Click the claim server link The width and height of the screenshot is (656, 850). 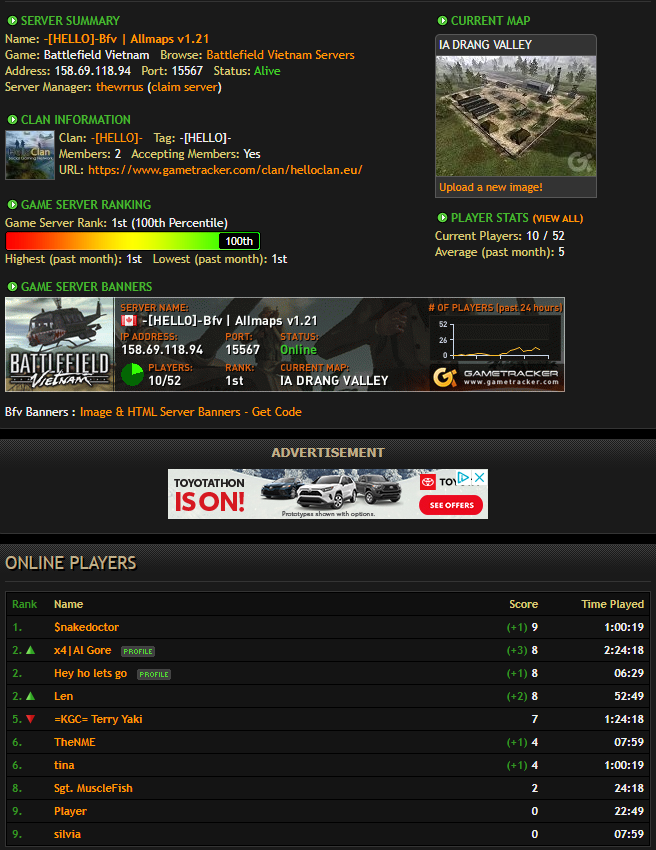coord(184,87)
